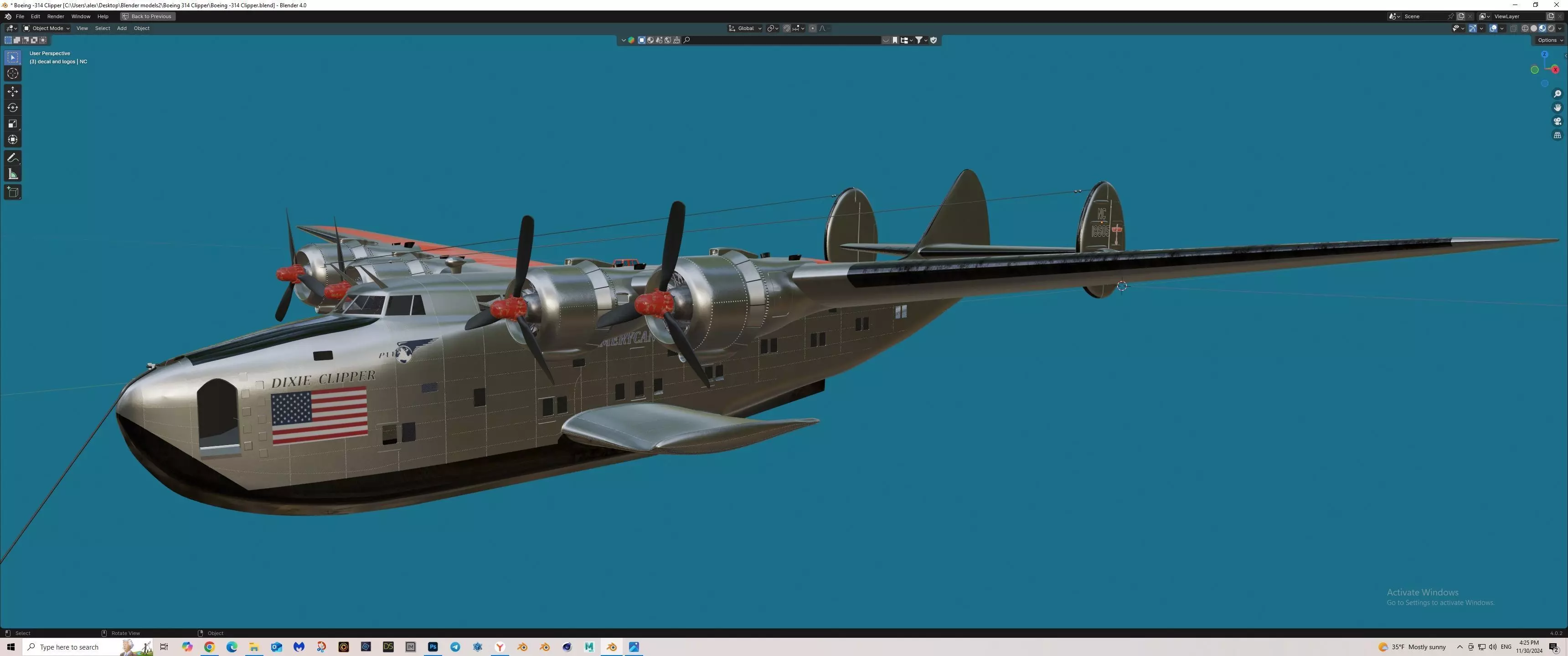Add new view layer icon
The height and width of the screenshot is (656, 1568).
click(x=1550, y=16)
